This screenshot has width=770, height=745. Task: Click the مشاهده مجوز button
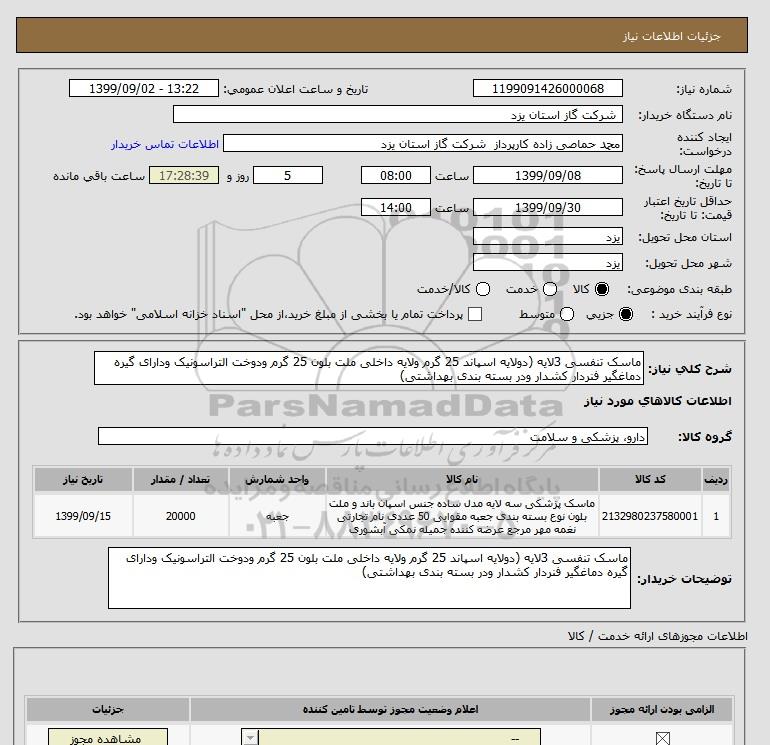point(108,737)
